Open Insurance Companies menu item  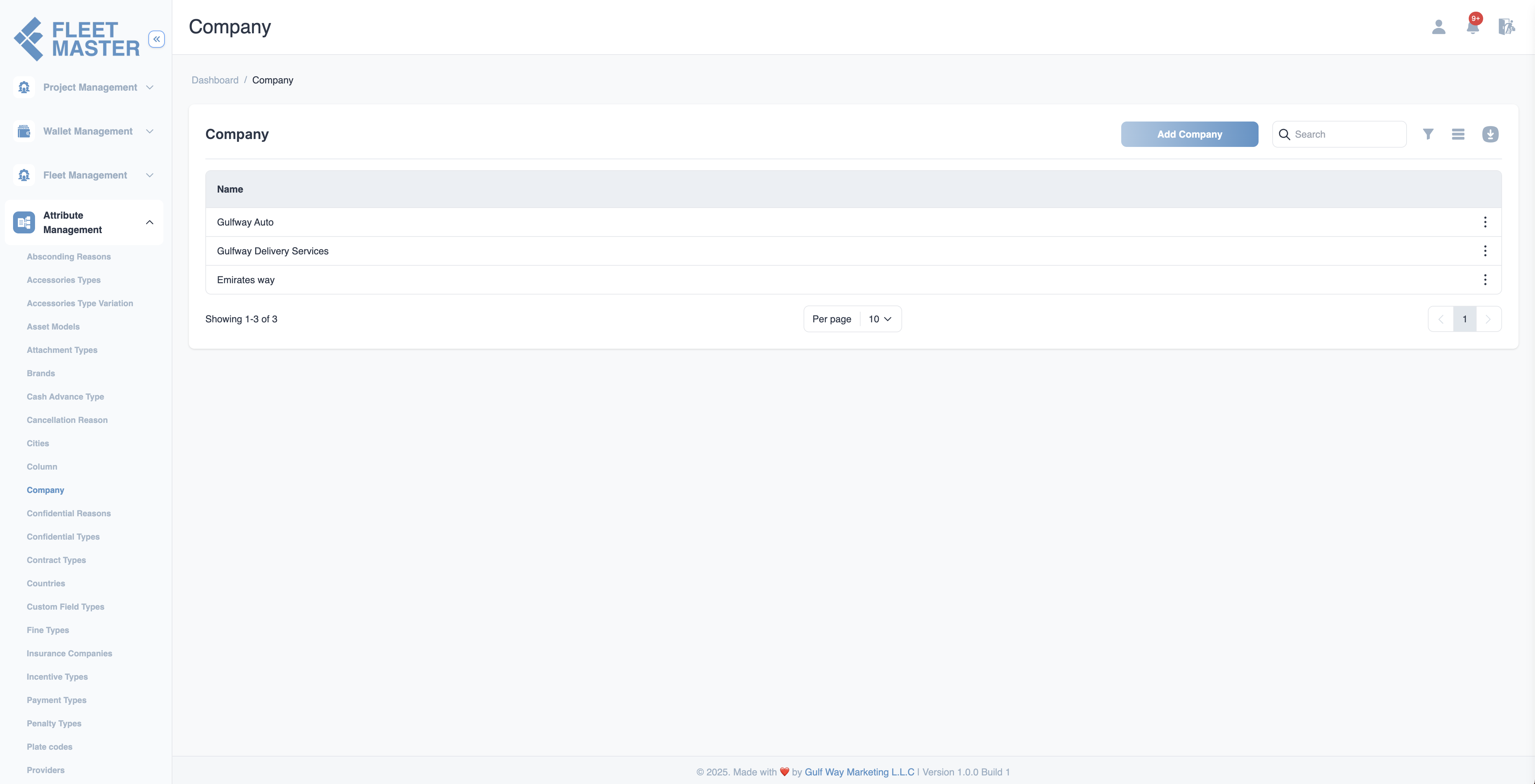coord(69,654)
